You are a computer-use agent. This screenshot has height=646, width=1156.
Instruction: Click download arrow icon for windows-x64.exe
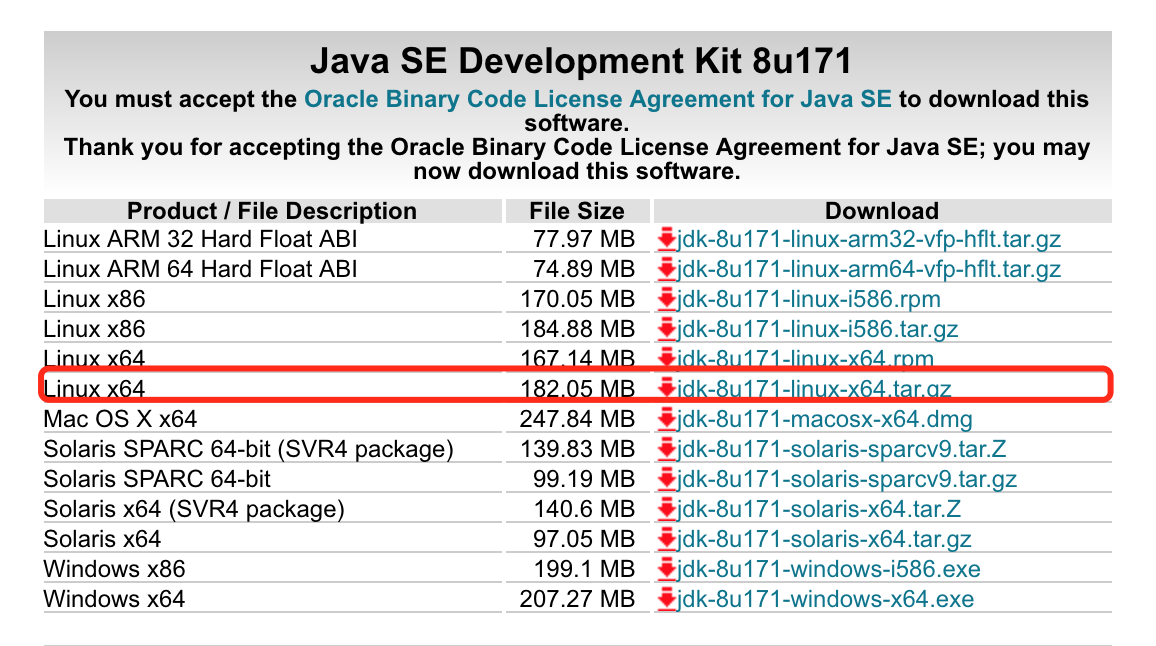point(666,599)
